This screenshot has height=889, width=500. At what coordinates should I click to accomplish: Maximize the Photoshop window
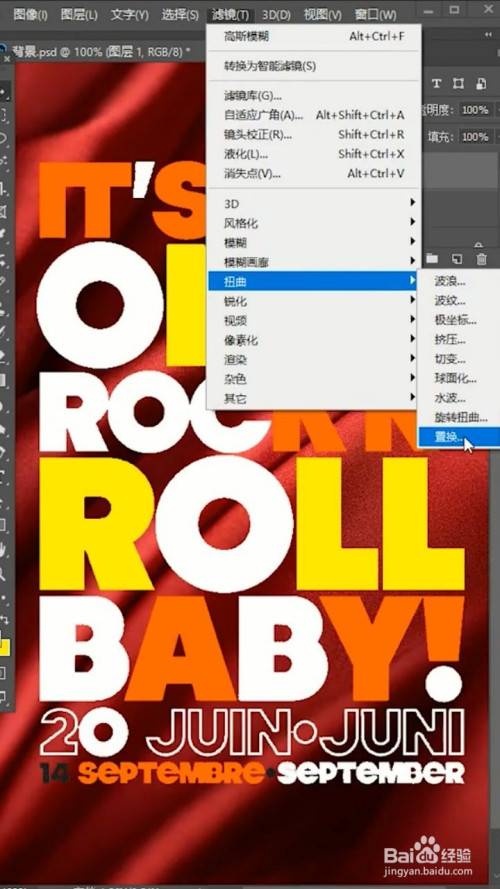pyautogui.click(x=454, y=9)
